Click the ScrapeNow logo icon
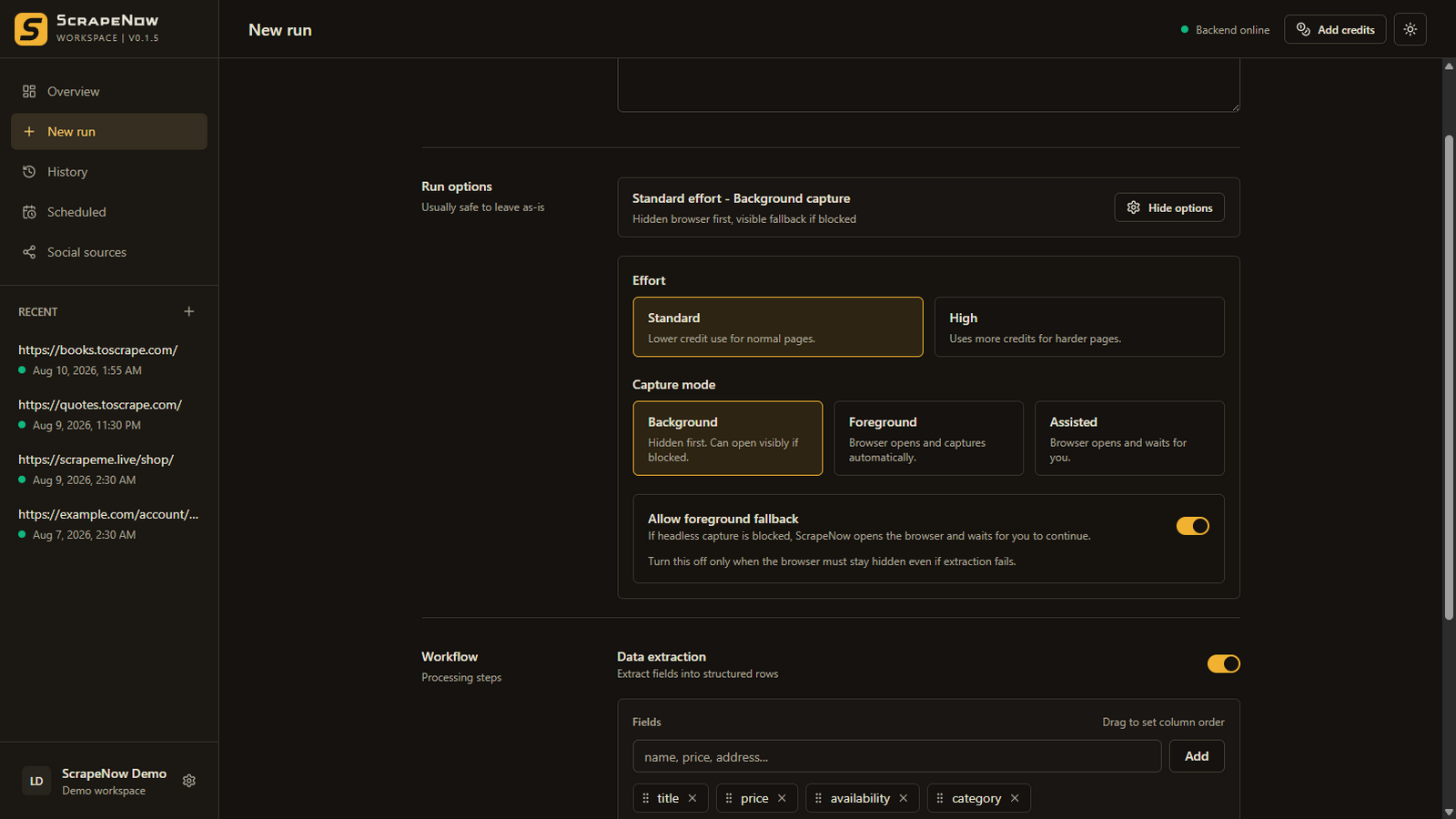Screen dimensions: 1456x819 [x=31, y=29]
